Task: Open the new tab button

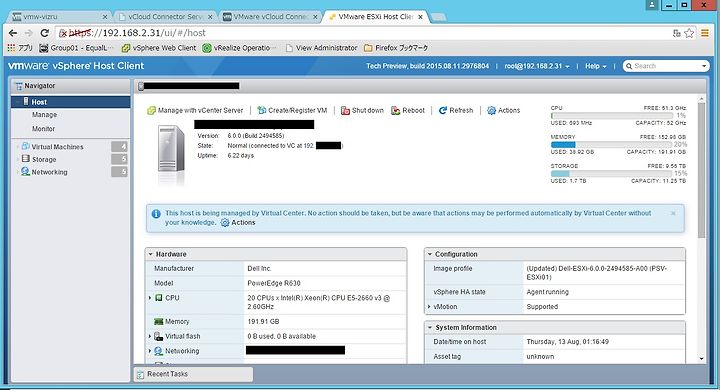Action: 439,17
